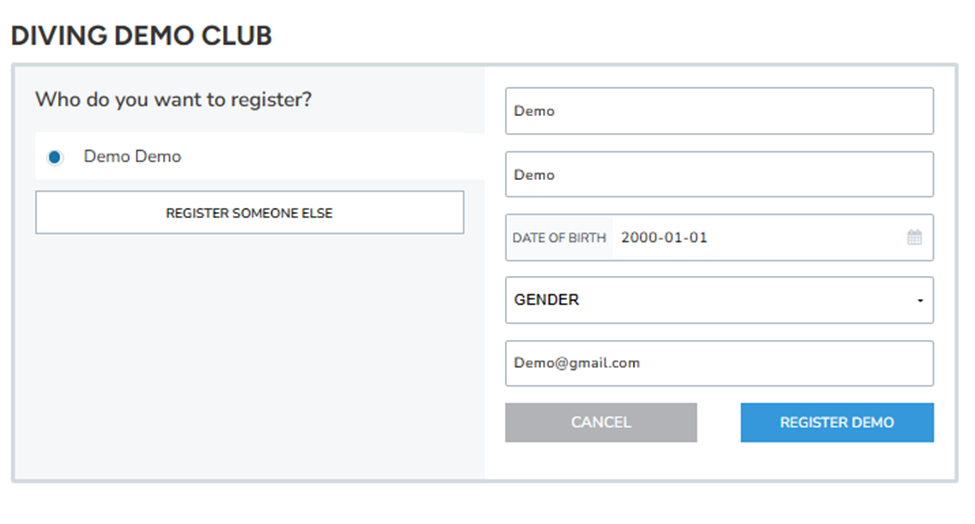The image size is (975, 524).
Task: Open the date of birth calendar picker icon
Action: click(x=914, y=238)
